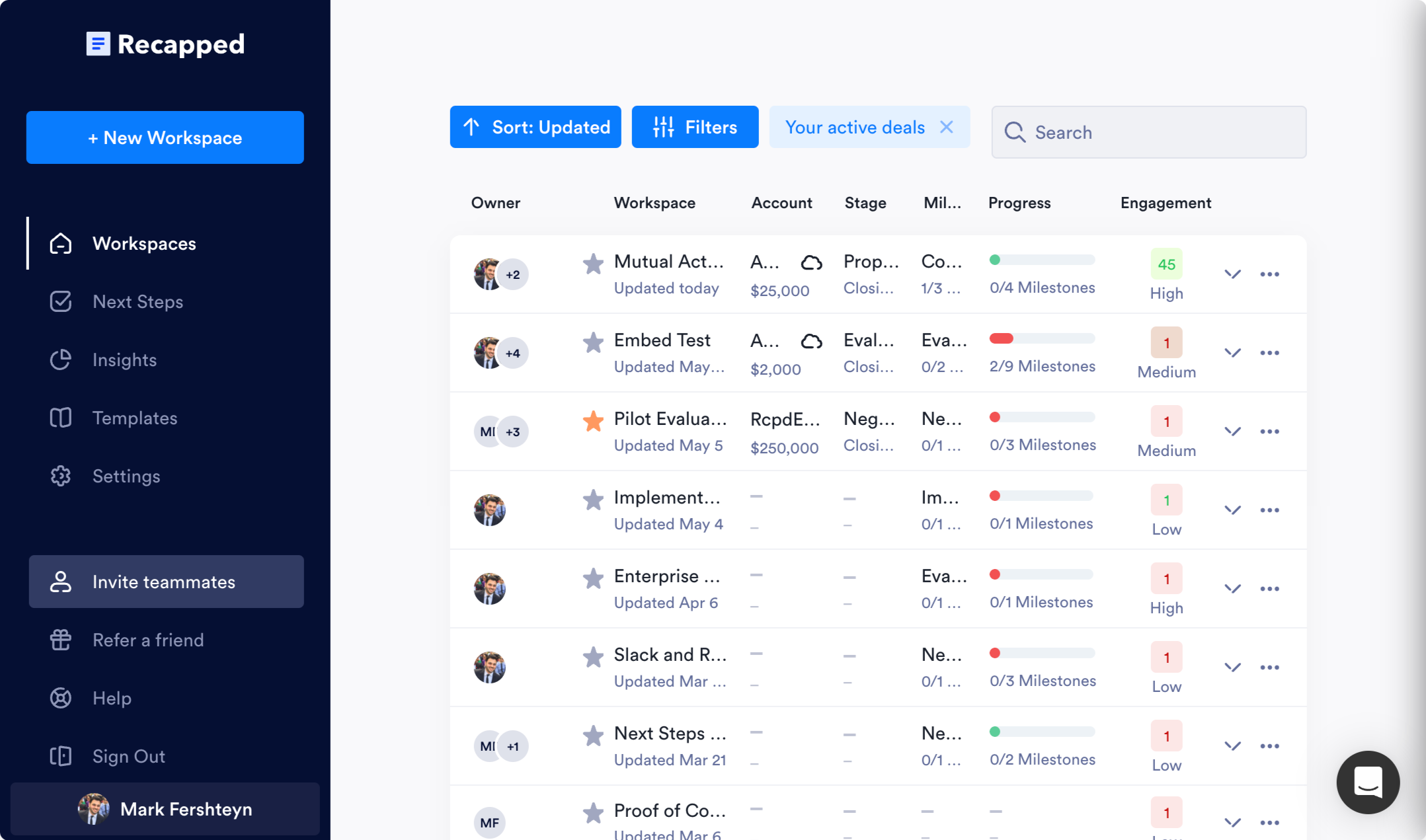Select the Next Steps sidebar icon

click(60, 301)
